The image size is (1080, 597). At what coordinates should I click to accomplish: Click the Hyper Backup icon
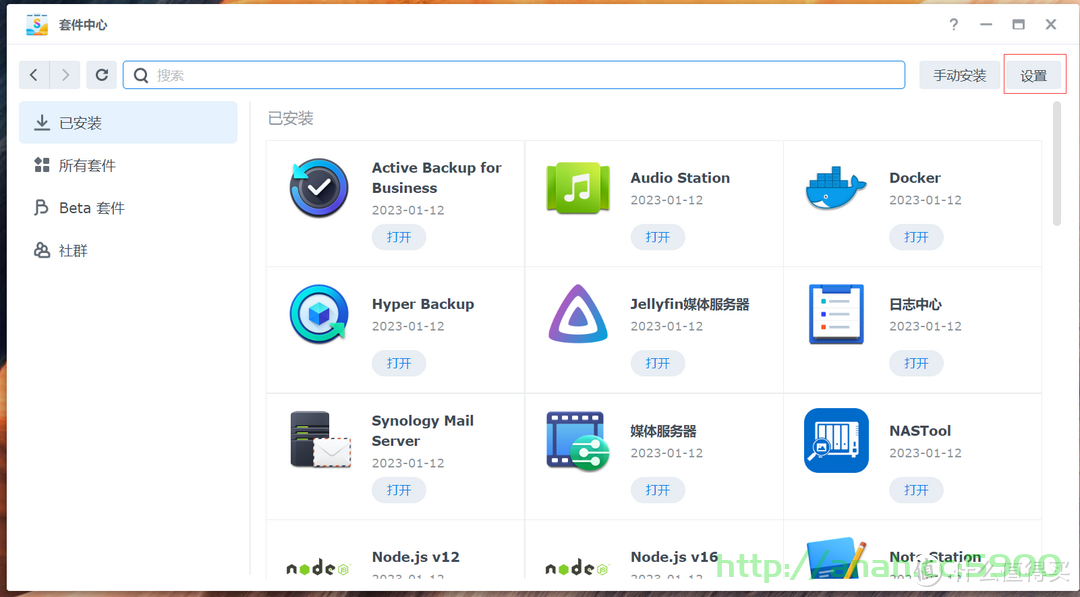pyautogui.click(x=319, y=314)
